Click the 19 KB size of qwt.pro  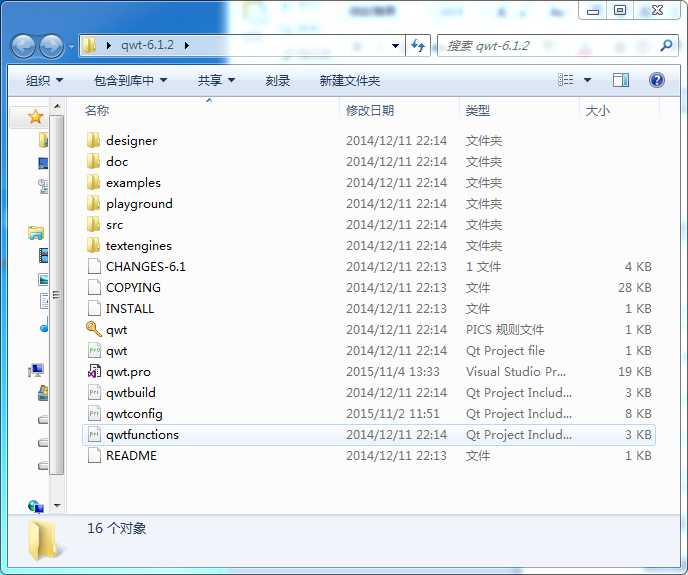pos(635,372)
